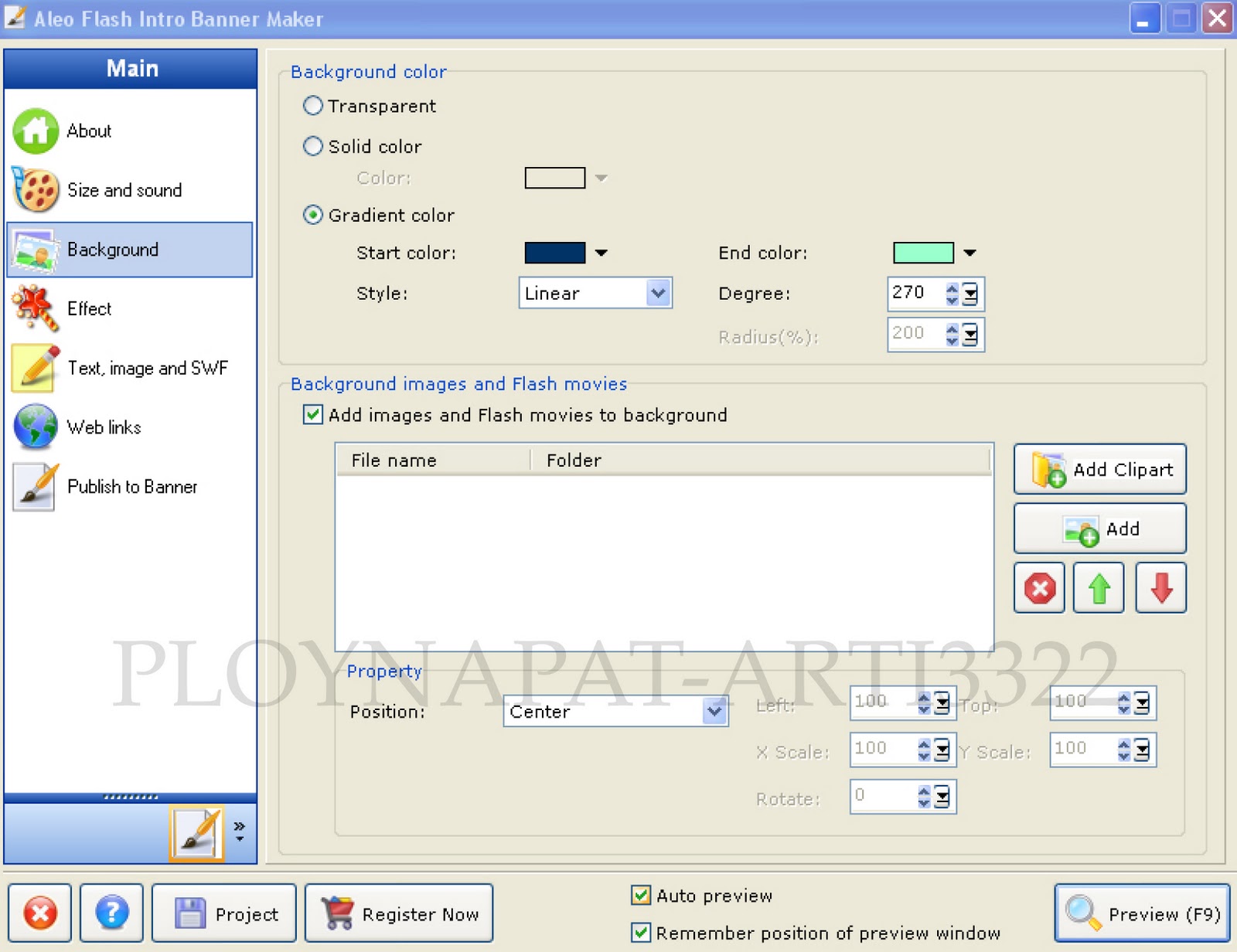Open the About section home icon
The width and height of the screenshot is (1237, 952).
click(x=35, y=131)
